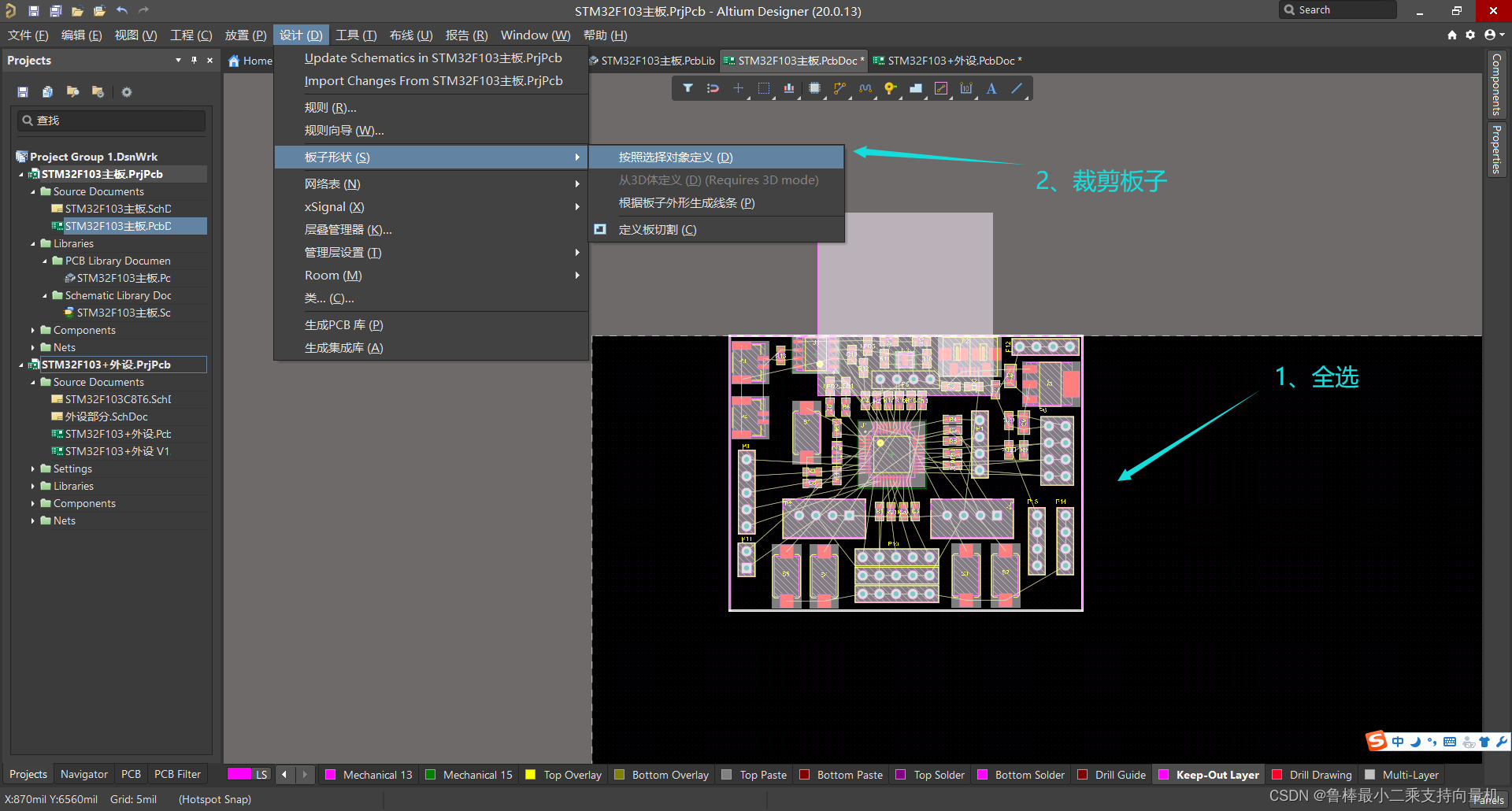Open the vertical Properties side panel

(1496, 149)
